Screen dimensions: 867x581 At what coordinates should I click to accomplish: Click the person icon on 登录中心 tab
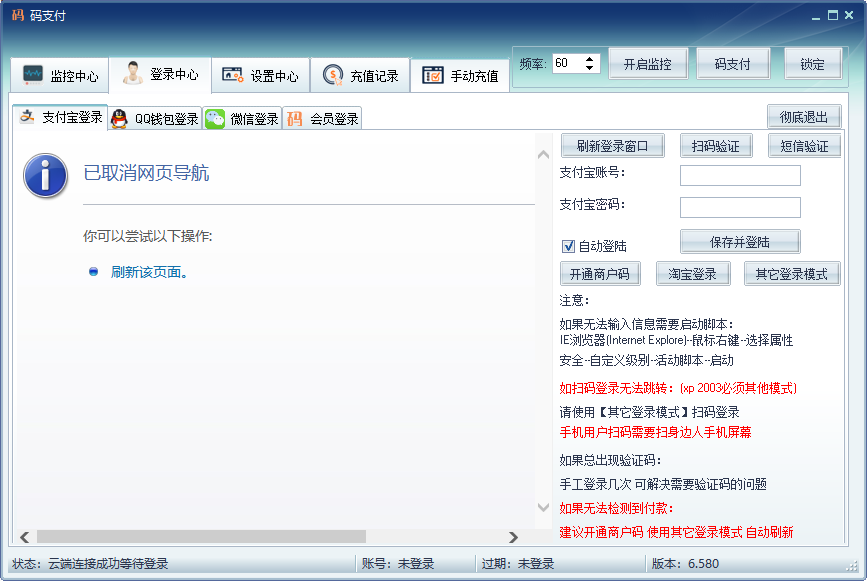pyautogui.click(x=132, y=74)
